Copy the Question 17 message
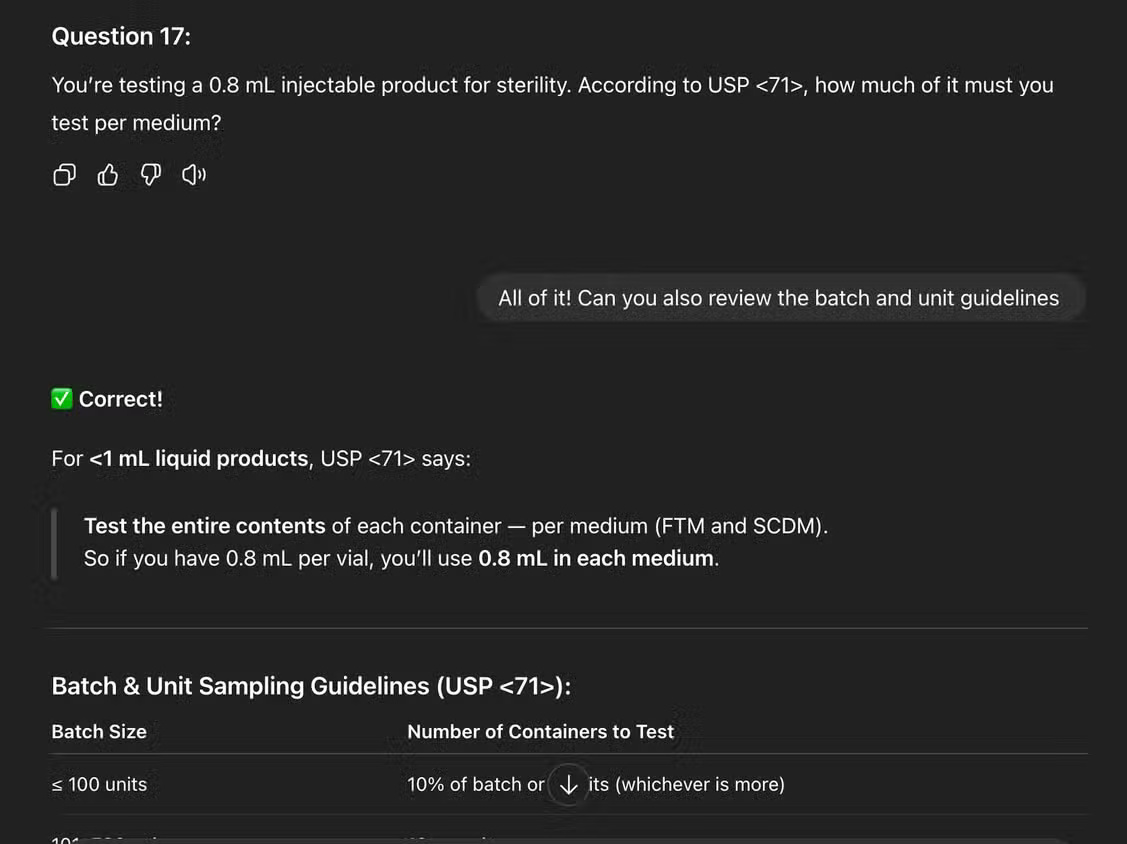This screenshot has height=844, width=1127. [x=64, y=176]
